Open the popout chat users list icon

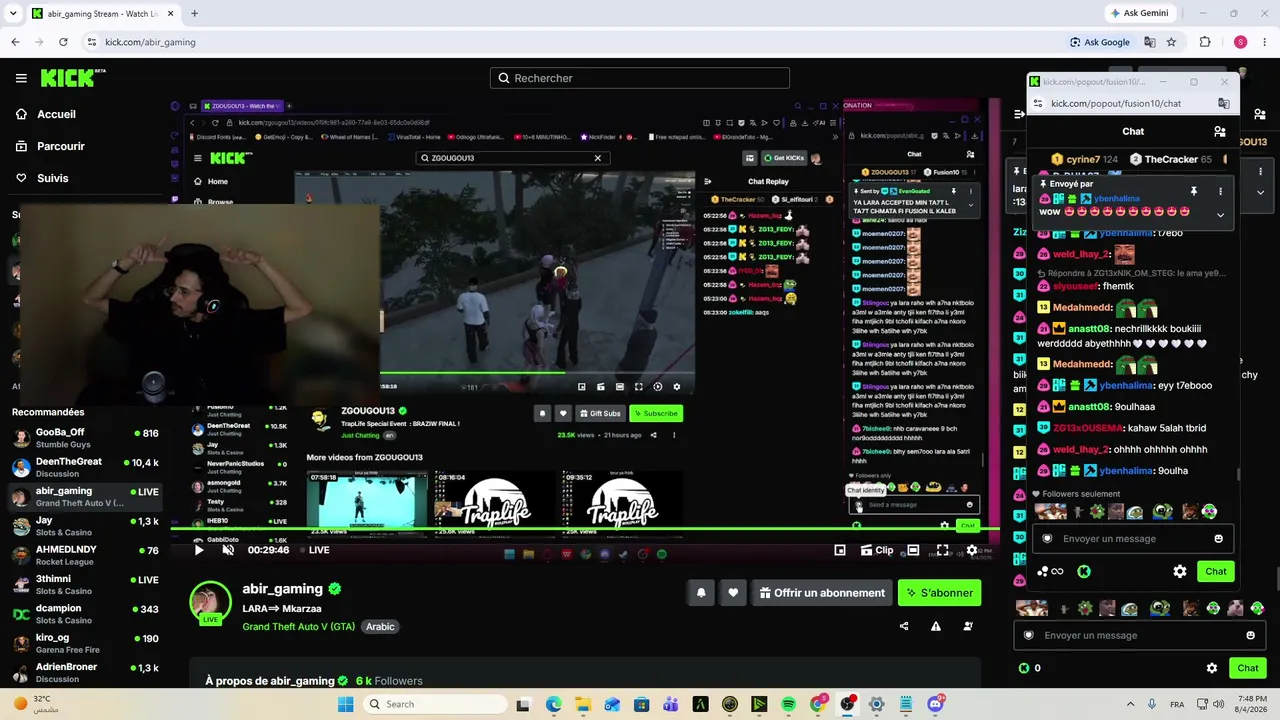[x=1219, y=131]
